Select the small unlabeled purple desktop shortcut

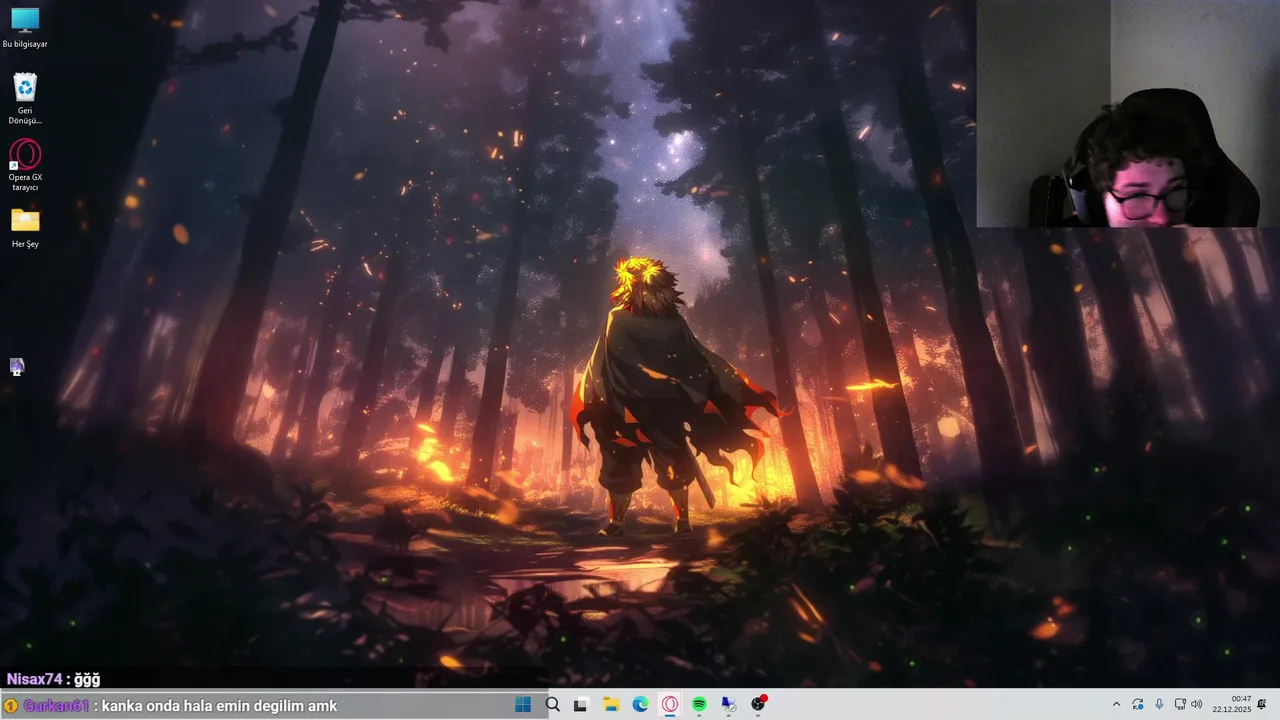click(17, 367)
